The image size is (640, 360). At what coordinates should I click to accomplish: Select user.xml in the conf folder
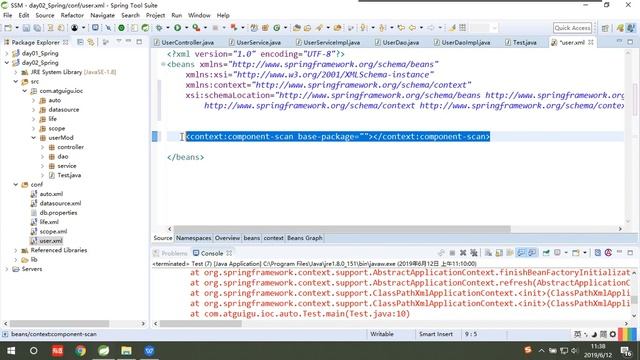click(51, 241)
